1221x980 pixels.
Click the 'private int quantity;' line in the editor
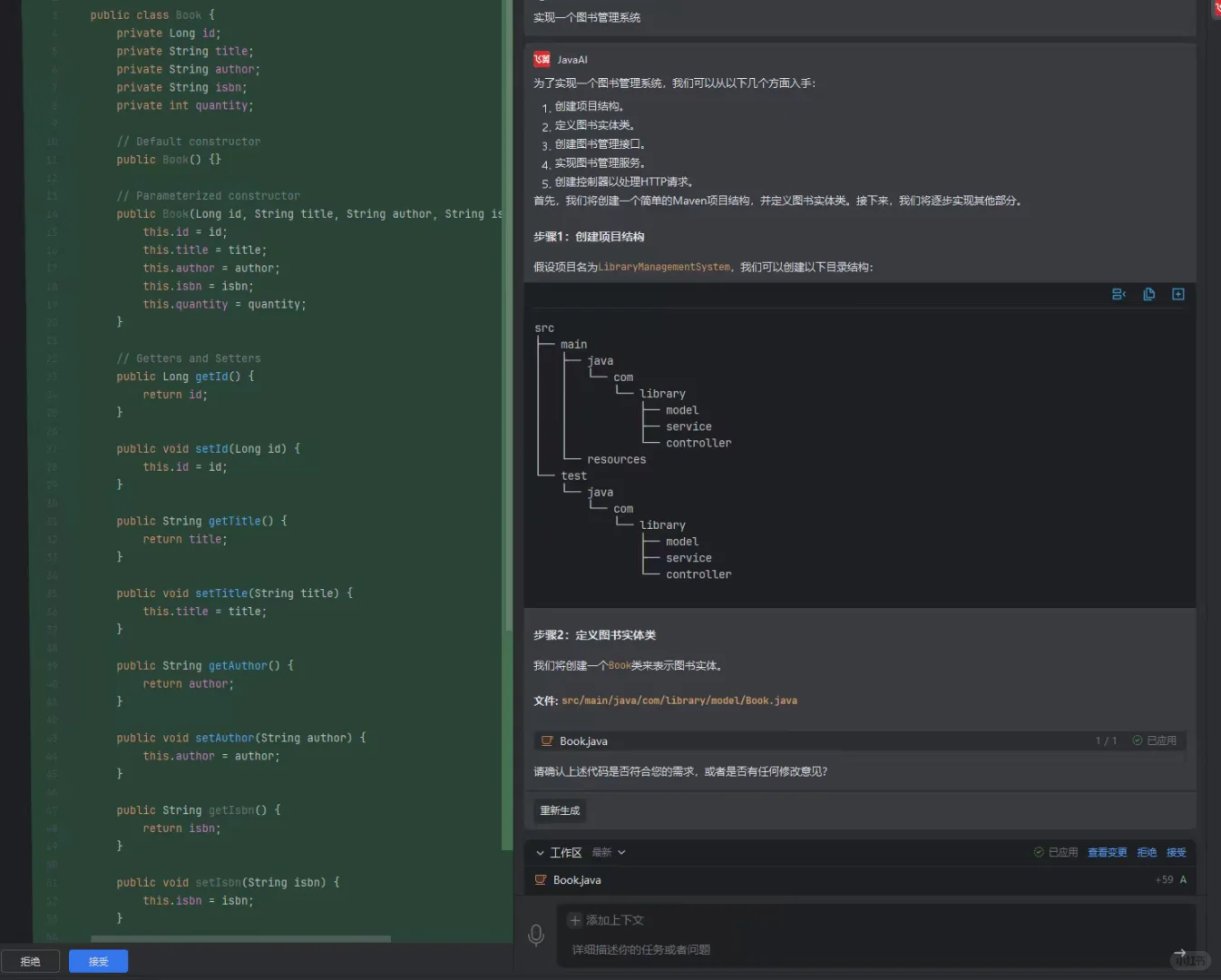(x=185, y=106)
